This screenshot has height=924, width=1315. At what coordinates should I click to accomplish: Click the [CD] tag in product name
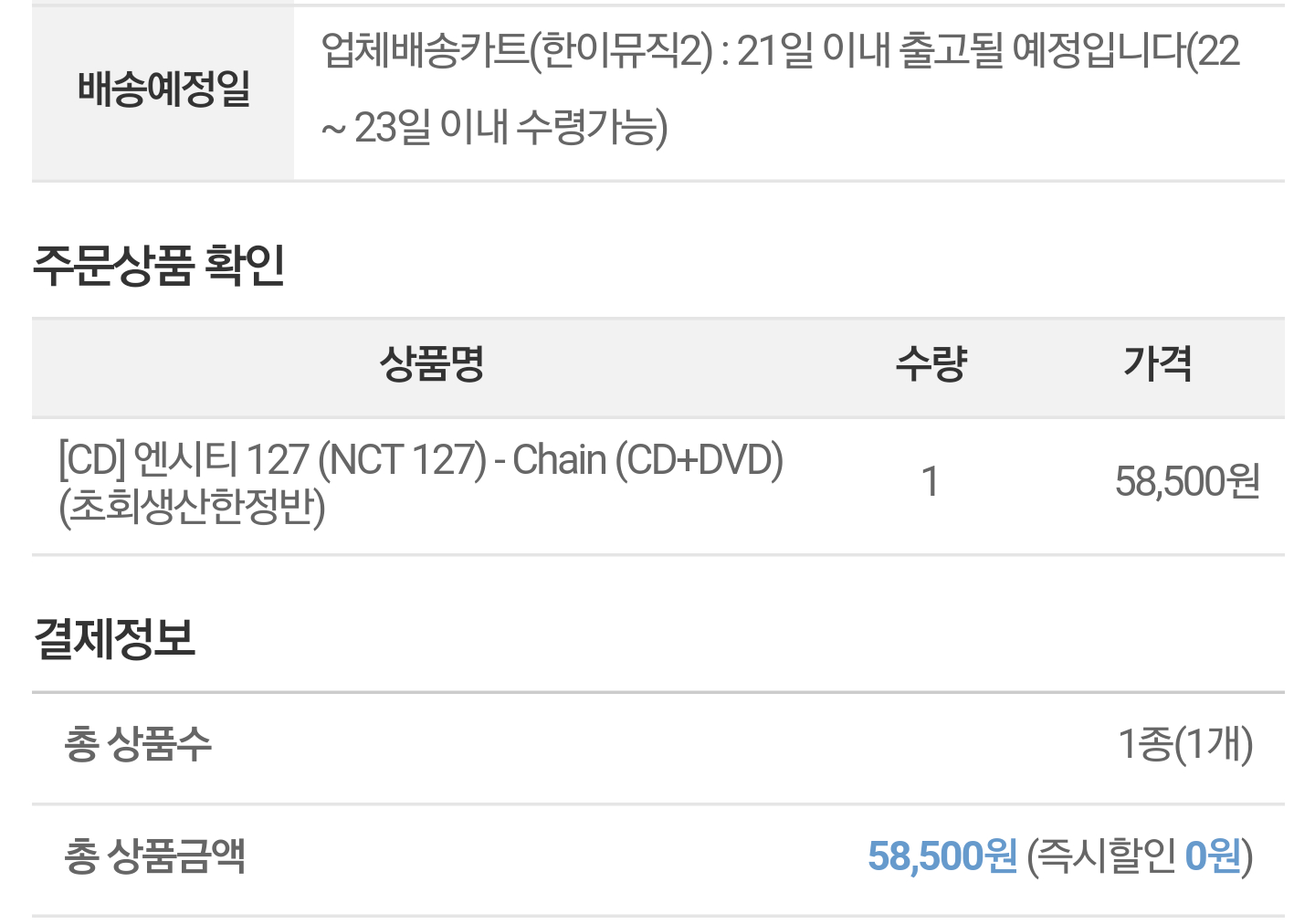91,460
